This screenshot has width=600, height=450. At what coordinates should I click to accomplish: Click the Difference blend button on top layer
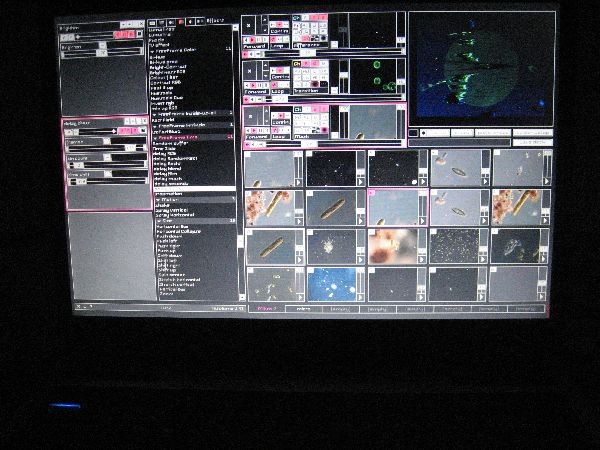tap(308, 44)
